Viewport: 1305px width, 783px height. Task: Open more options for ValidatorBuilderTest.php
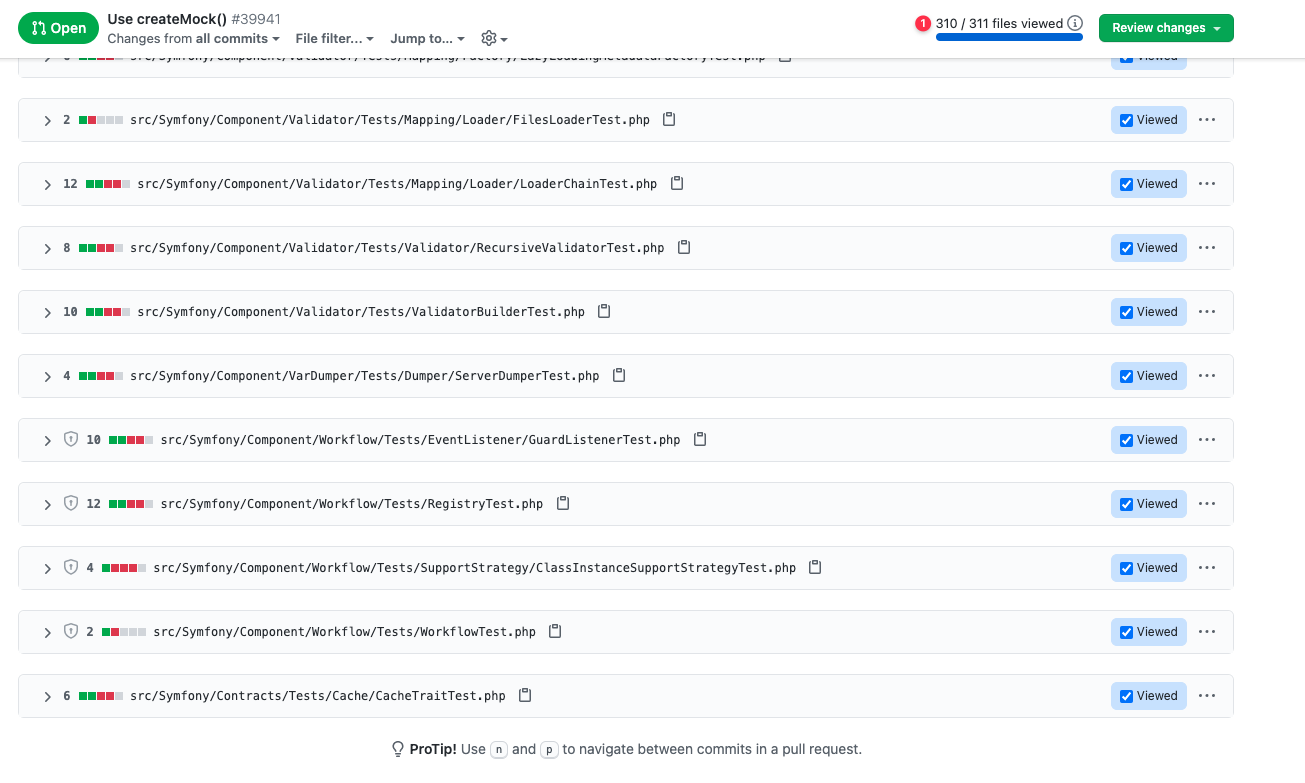click(1207, 312)
